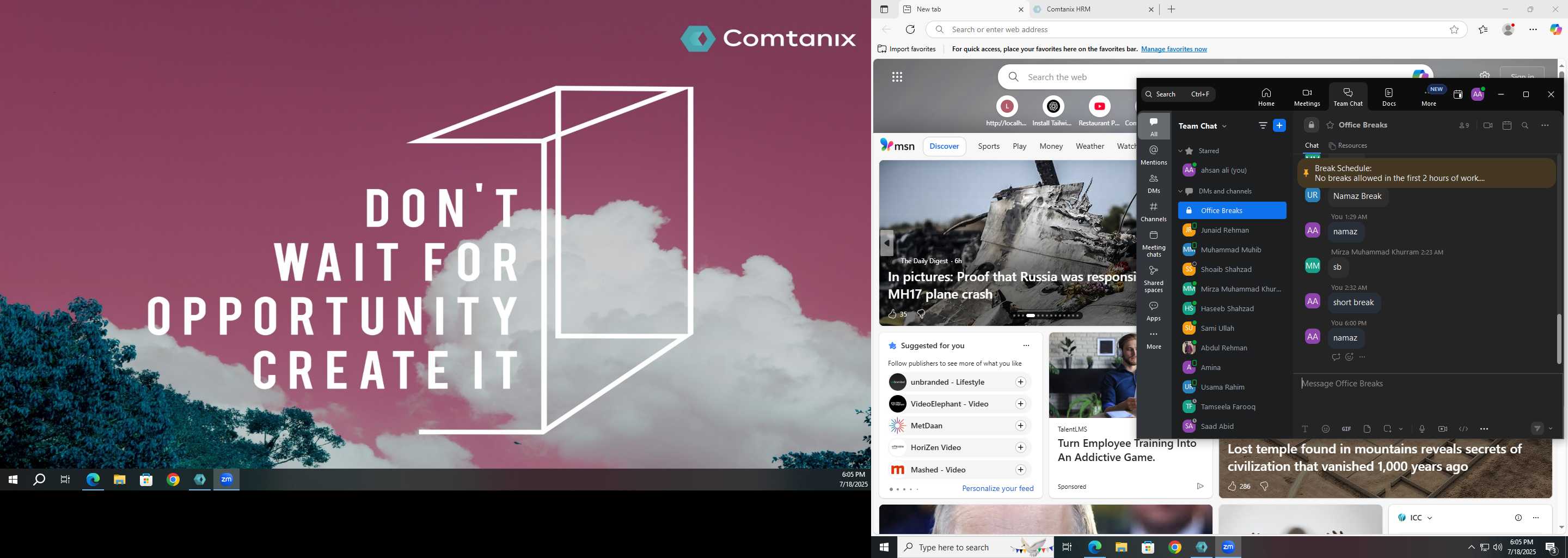Screen dimensions: 1568x558
Task: Switch to the Resources tab in Office Breaks
Action: coord(1348,145)
